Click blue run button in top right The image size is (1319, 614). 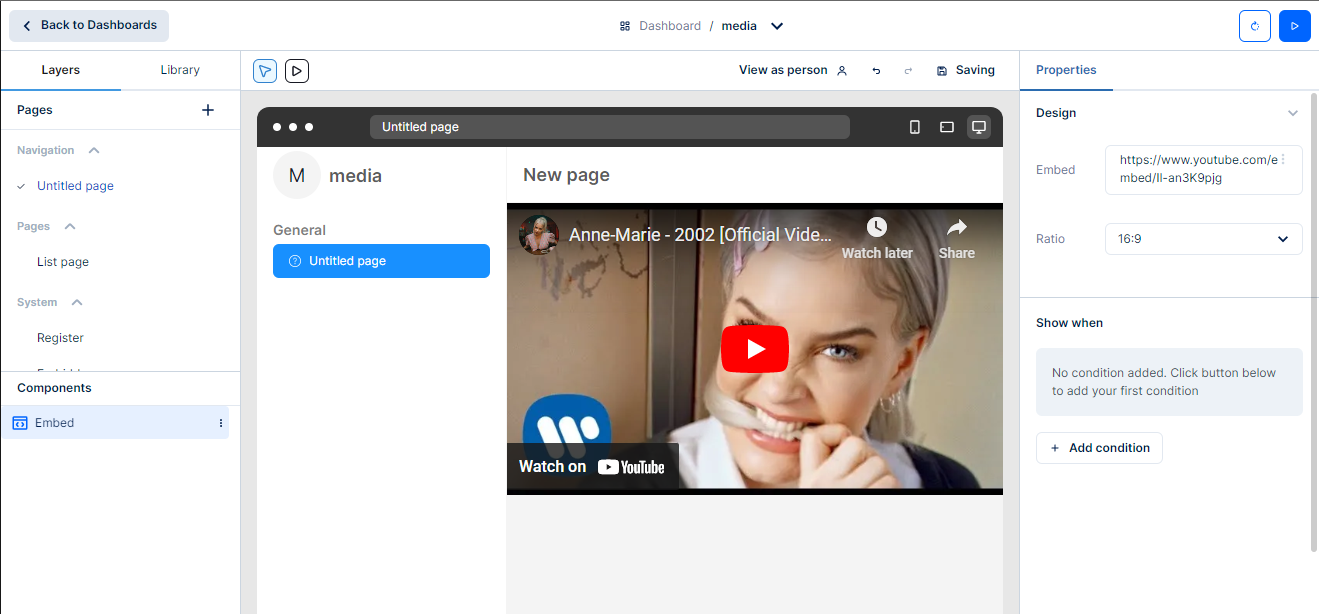[1294, 26]
